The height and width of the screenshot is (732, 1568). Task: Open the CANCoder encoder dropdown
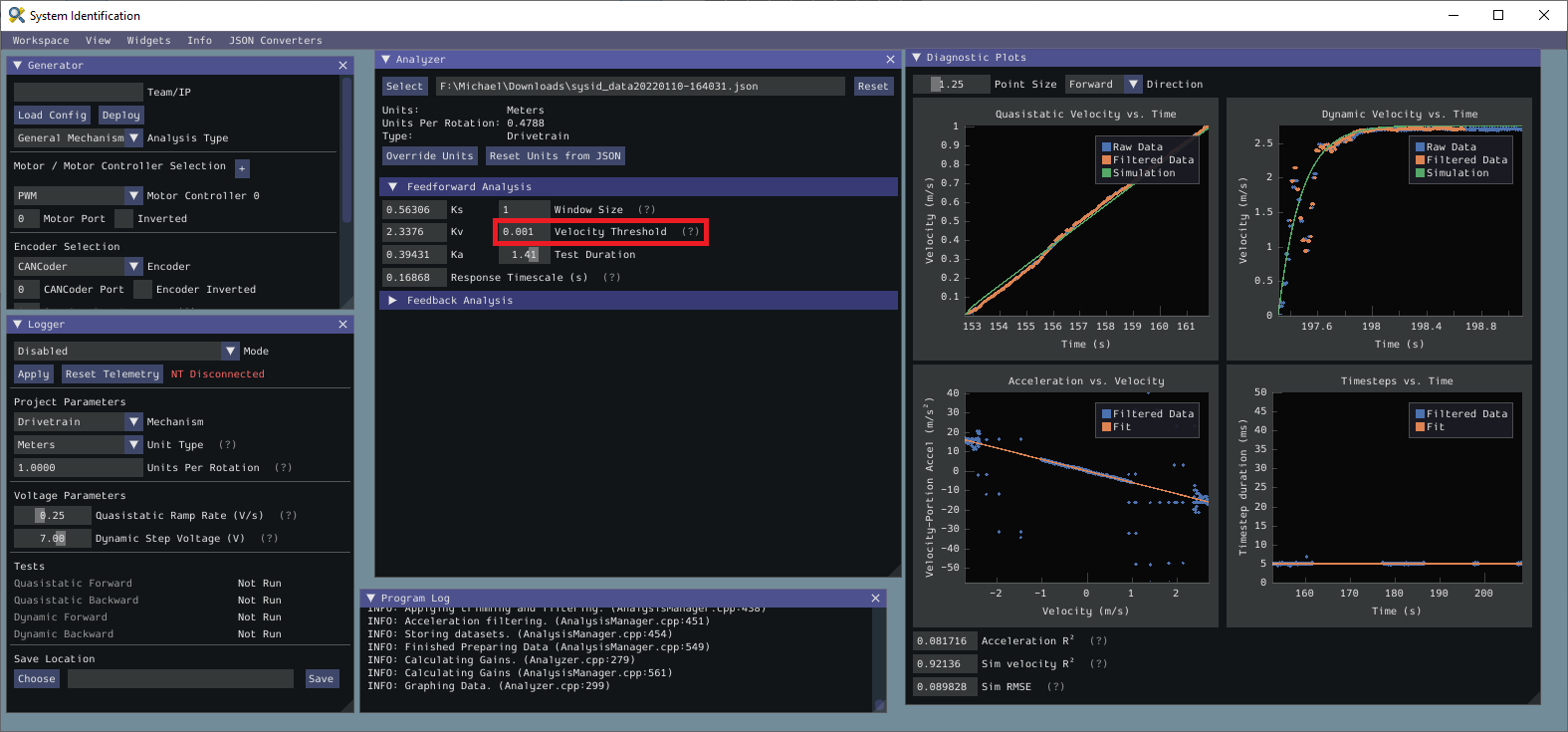pyautogui.click(x=79, y=267)
